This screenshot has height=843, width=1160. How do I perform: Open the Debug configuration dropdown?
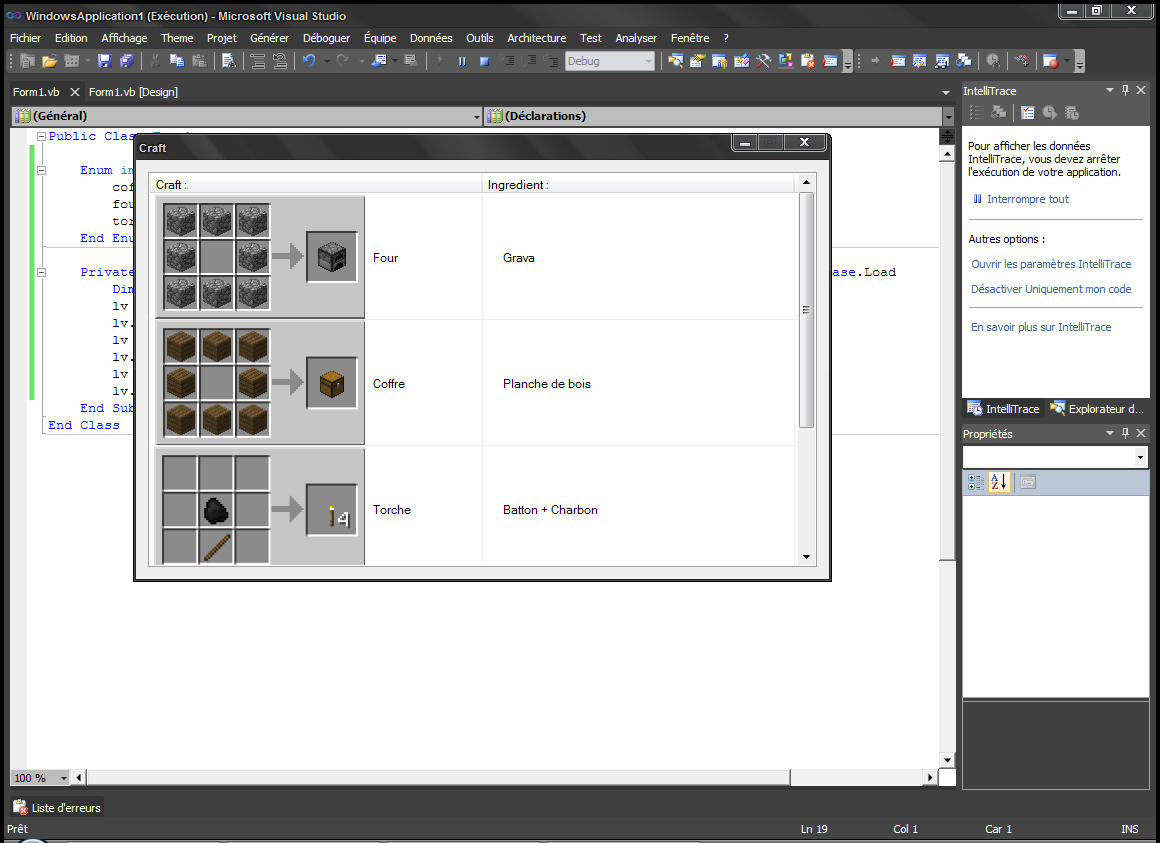click(x=649, y=61)
